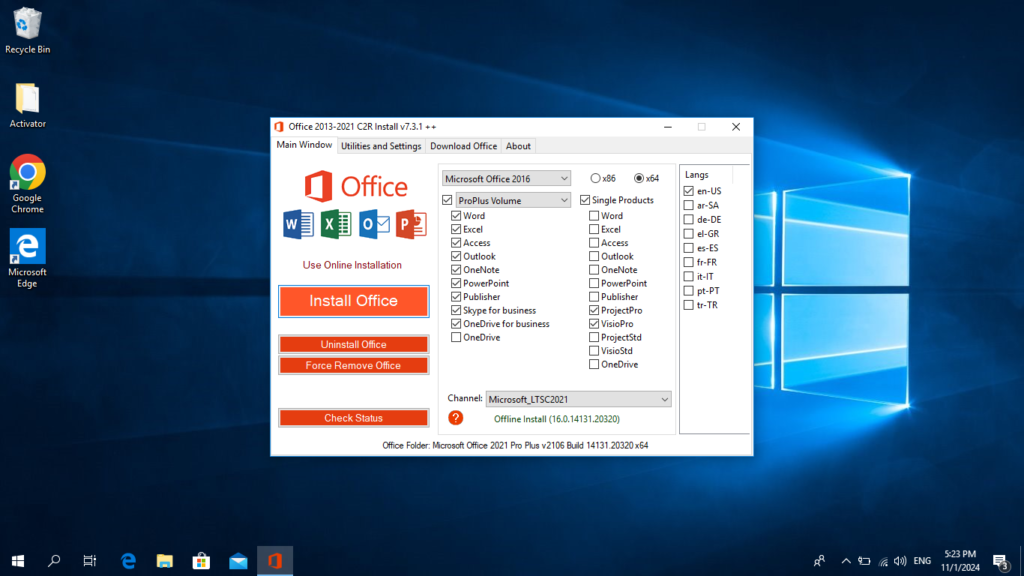
Task: Uncheck ProjectPro in Single Products
Action: point(594,310)
